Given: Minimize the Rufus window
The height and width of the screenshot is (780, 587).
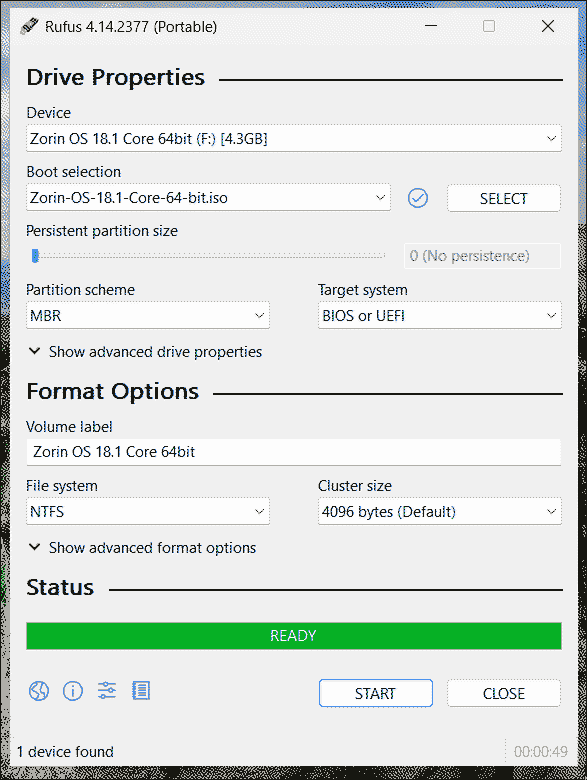Looking at the screenshot, I should coord(431,26).
